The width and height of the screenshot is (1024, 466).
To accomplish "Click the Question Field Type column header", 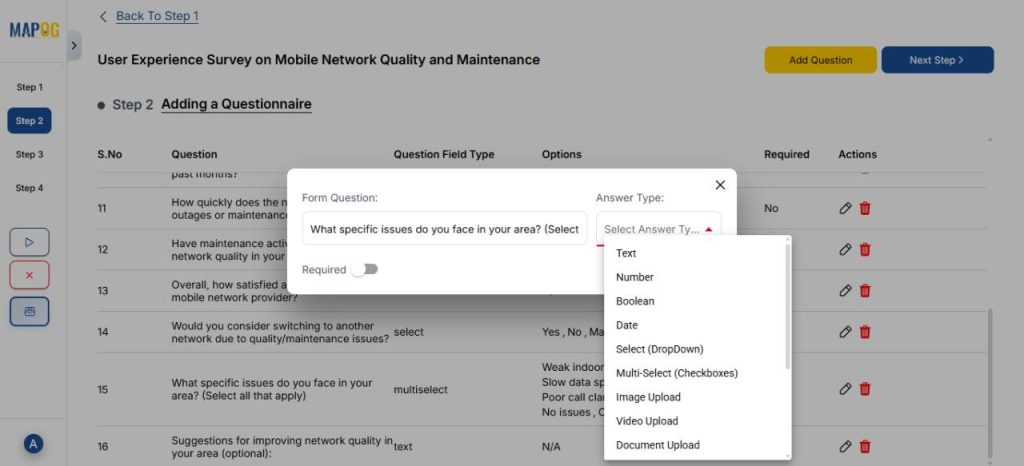I will (x=444, y=155).
